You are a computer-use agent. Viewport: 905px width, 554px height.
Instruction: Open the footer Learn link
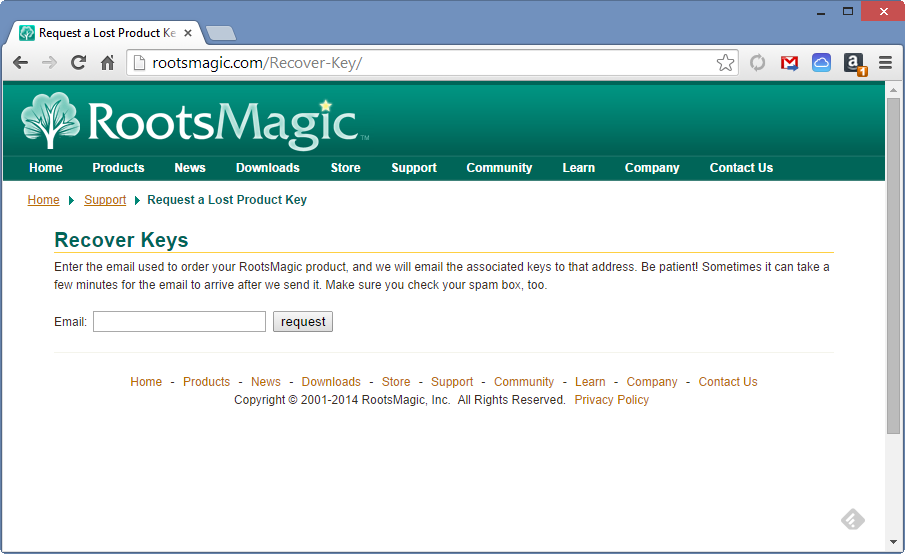click(590, 382)
